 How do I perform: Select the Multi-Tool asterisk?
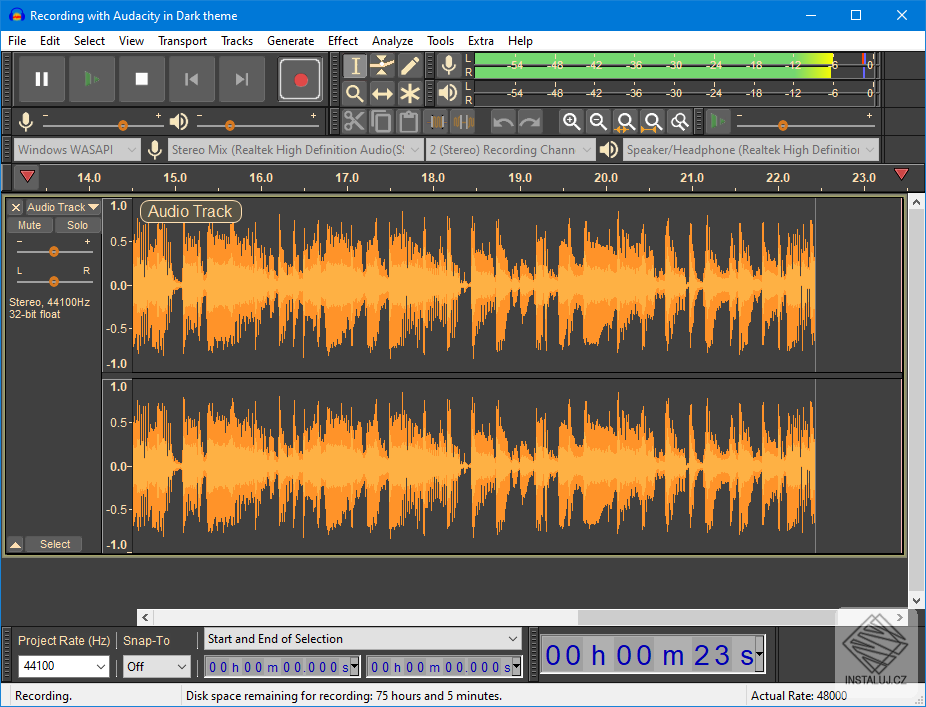click(409, 93)
